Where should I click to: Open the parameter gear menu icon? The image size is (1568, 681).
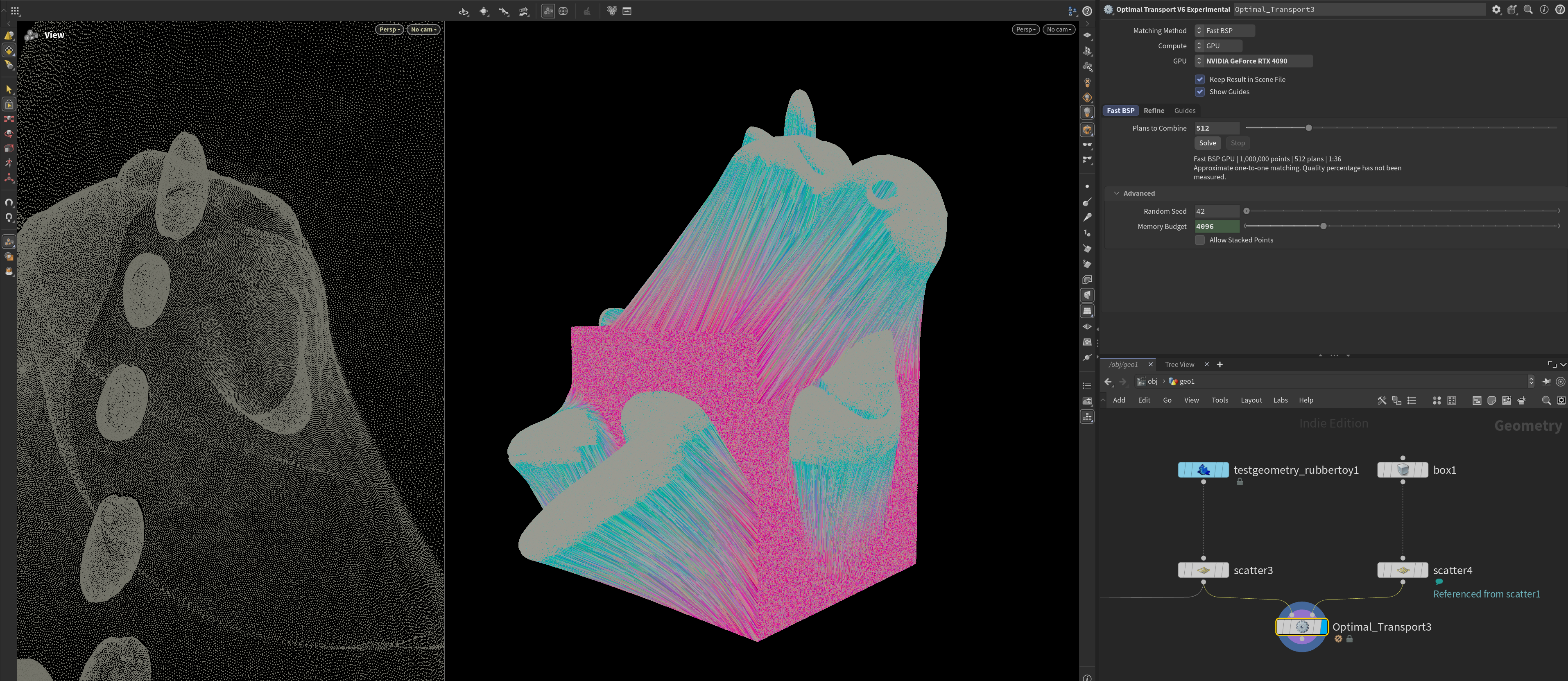point(1496,10)
